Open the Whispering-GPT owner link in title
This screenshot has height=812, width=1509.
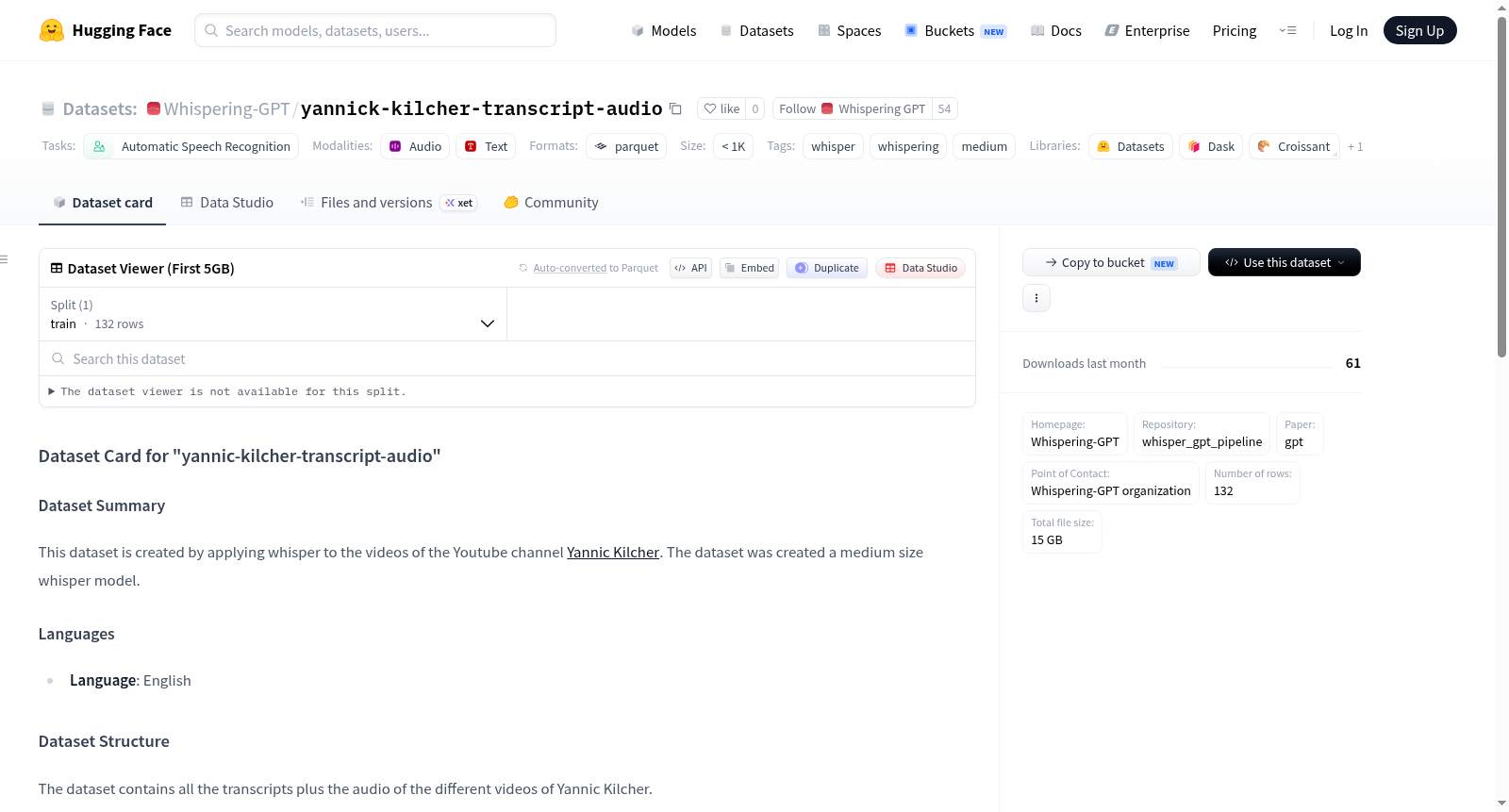(x=226, y=108)
